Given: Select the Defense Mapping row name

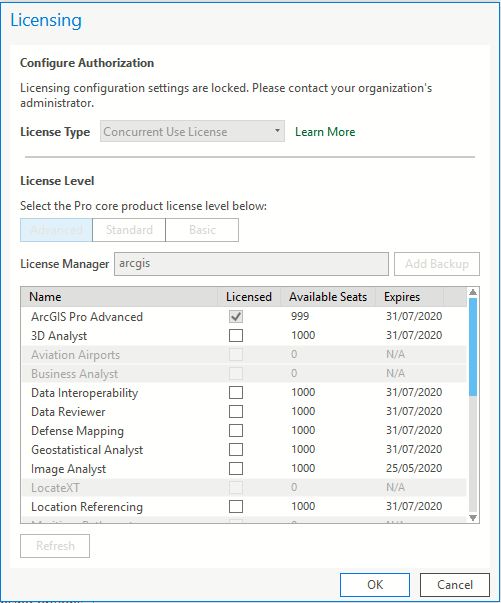Looking at the screenshot, I should [x=77, y=431].
